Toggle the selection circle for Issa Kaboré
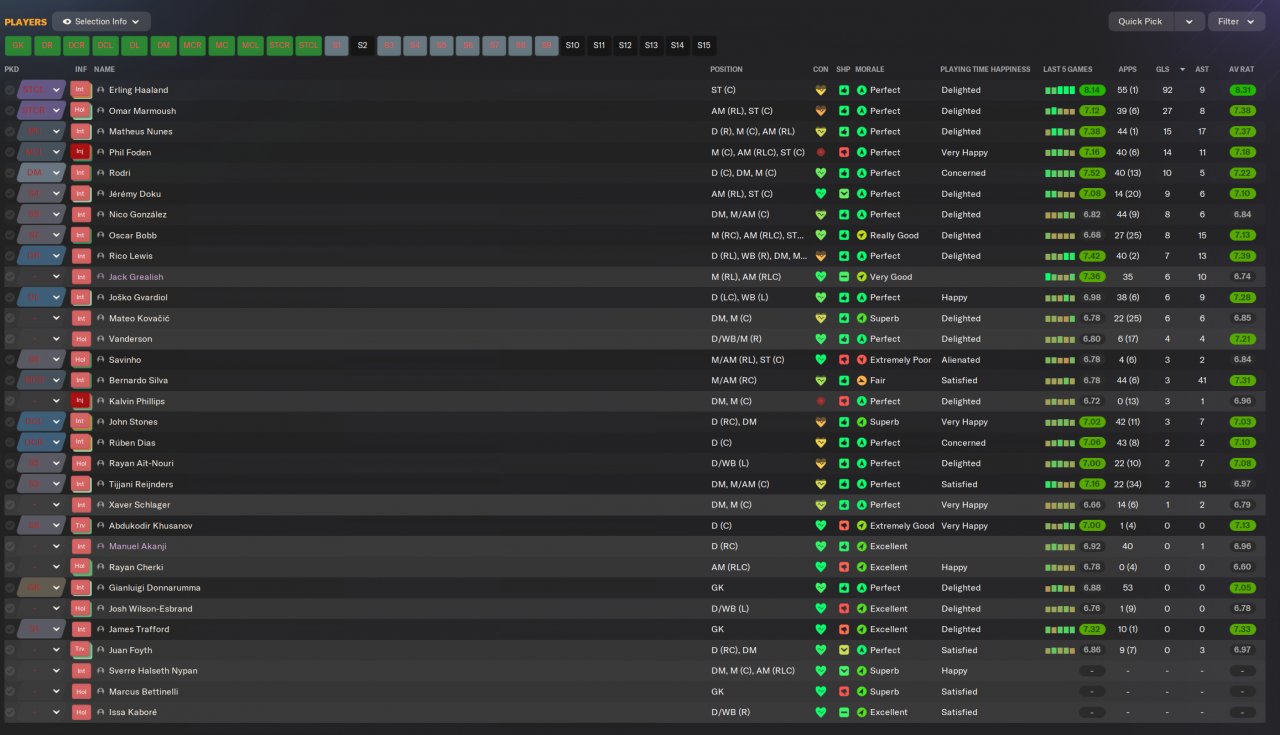 tap(10, 712)
